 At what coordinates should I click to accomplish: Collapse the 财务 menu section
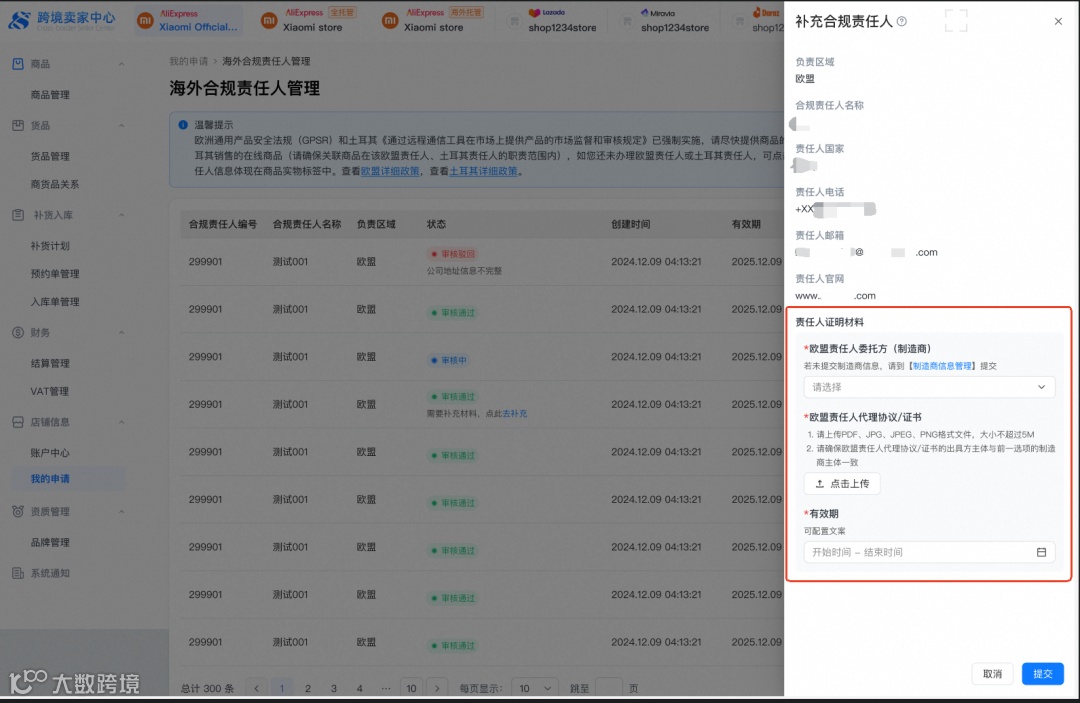(121, 333)
